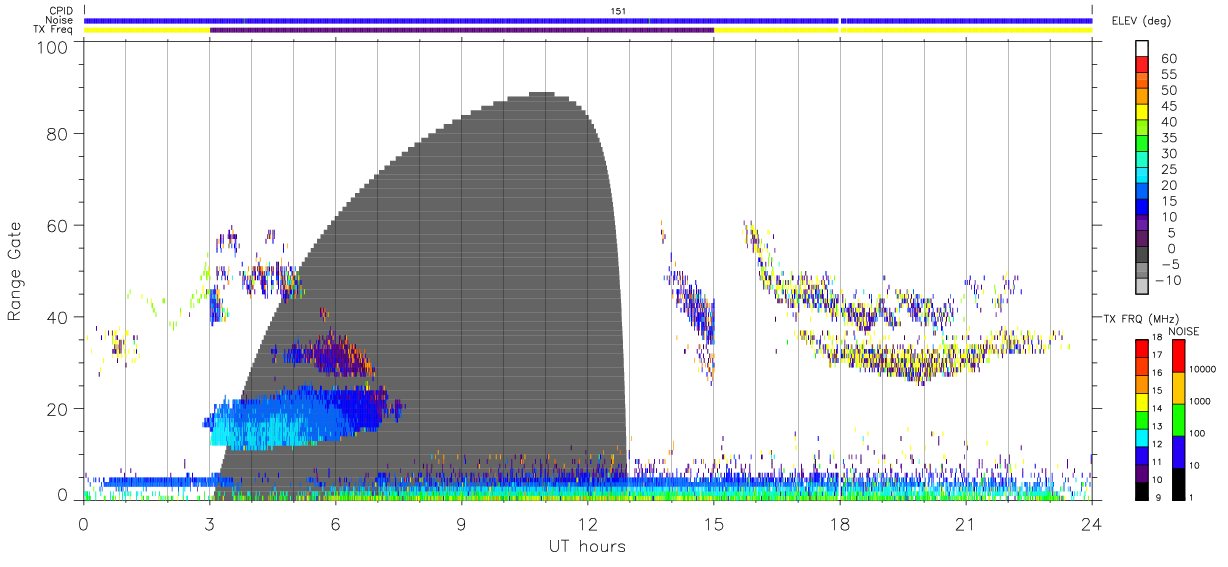The image size is (1228, 567).
Task: Click the CPID value 151
Action: 617,10
